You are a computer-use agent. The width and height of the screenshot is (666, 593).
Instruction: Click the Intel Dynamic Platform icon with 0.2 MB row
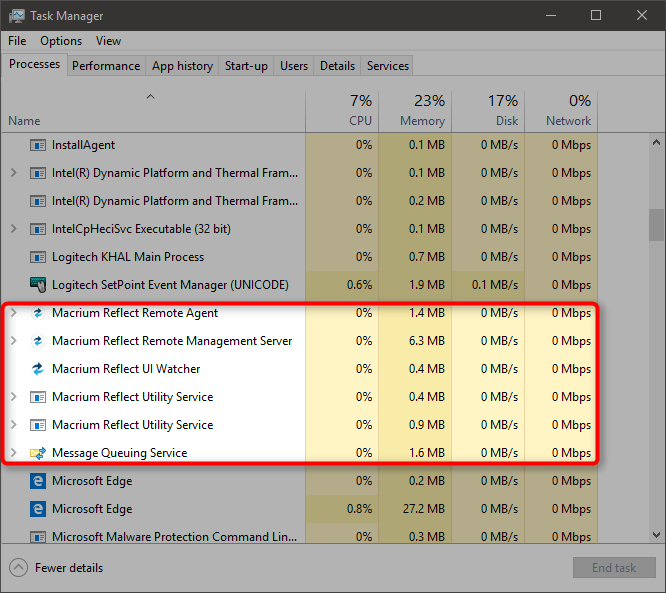pyautogui.click(x=38, y=201)
